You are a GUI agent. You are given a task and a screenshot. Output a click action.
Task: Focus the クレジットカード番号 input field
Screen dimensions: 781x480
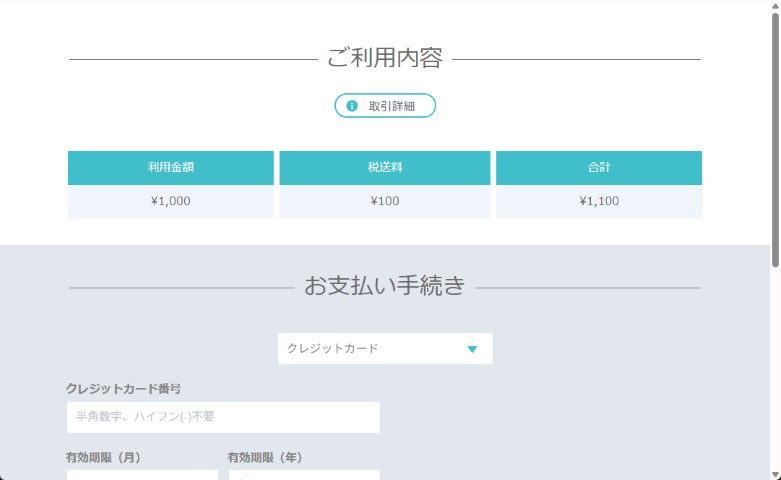(223, 417)
